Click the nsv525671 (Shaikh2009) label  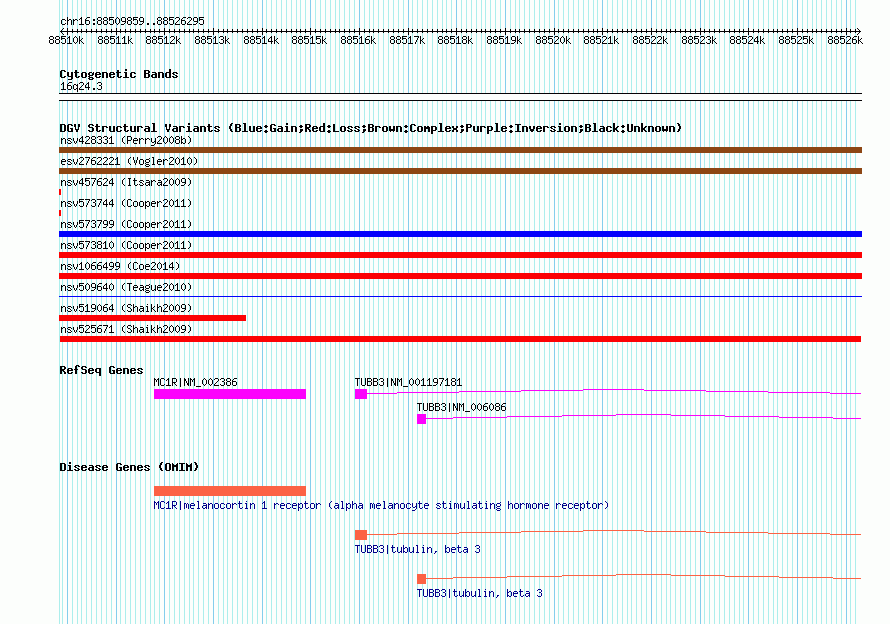[x=126, y=329]
